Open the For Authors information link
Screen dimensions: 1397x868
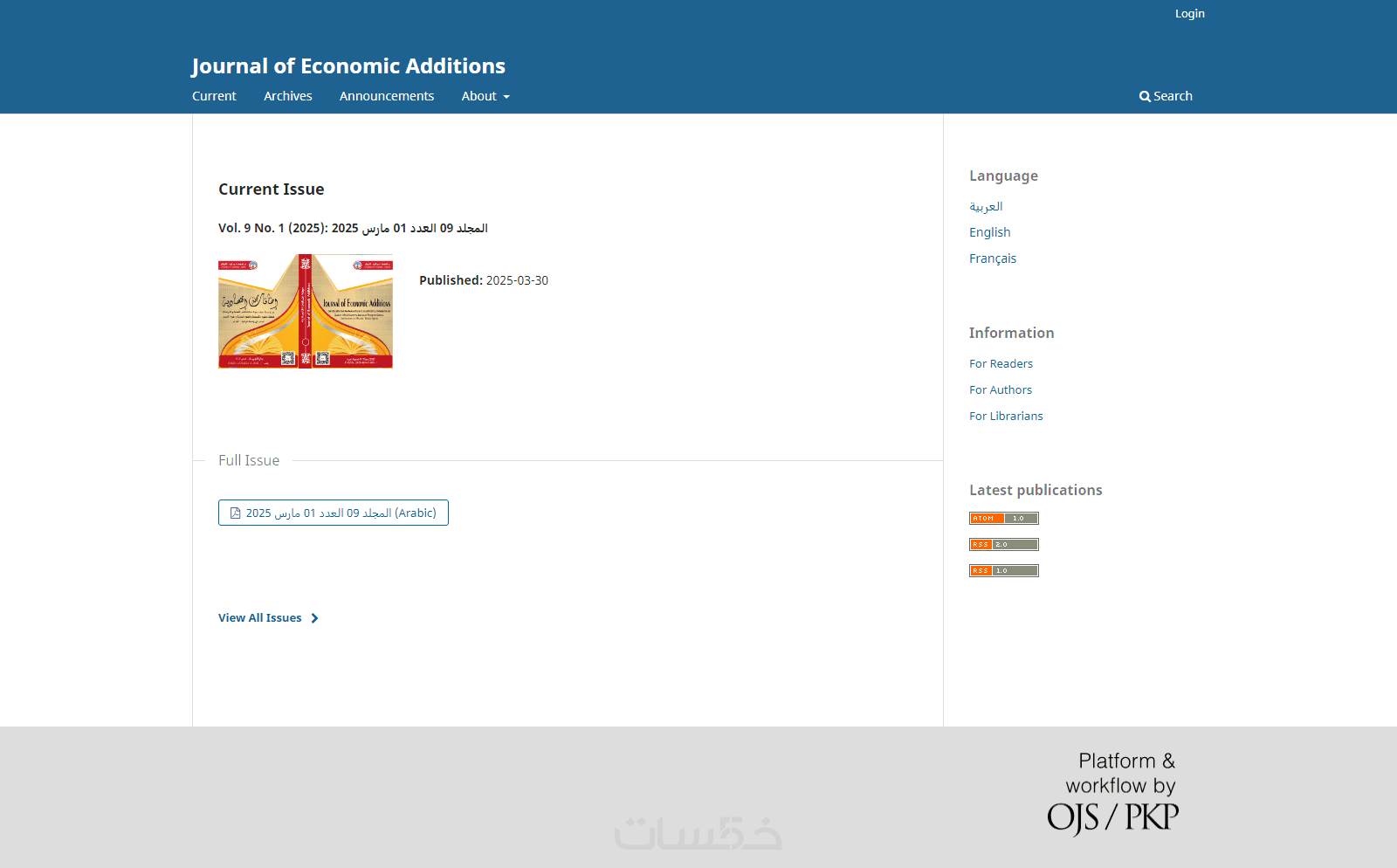tap(1001, 389)
